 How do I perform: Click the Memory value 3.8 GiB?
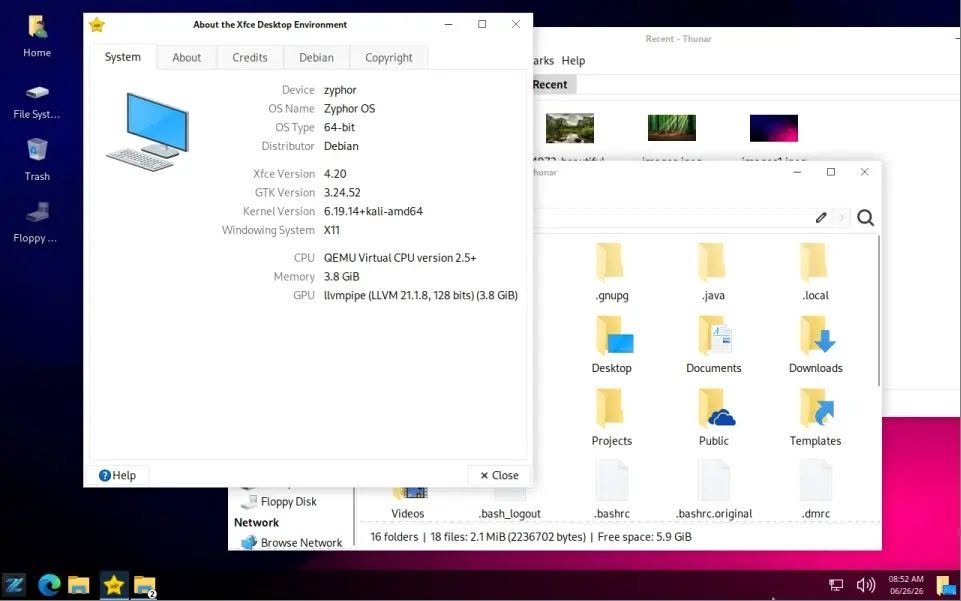[x=341, y=277]
